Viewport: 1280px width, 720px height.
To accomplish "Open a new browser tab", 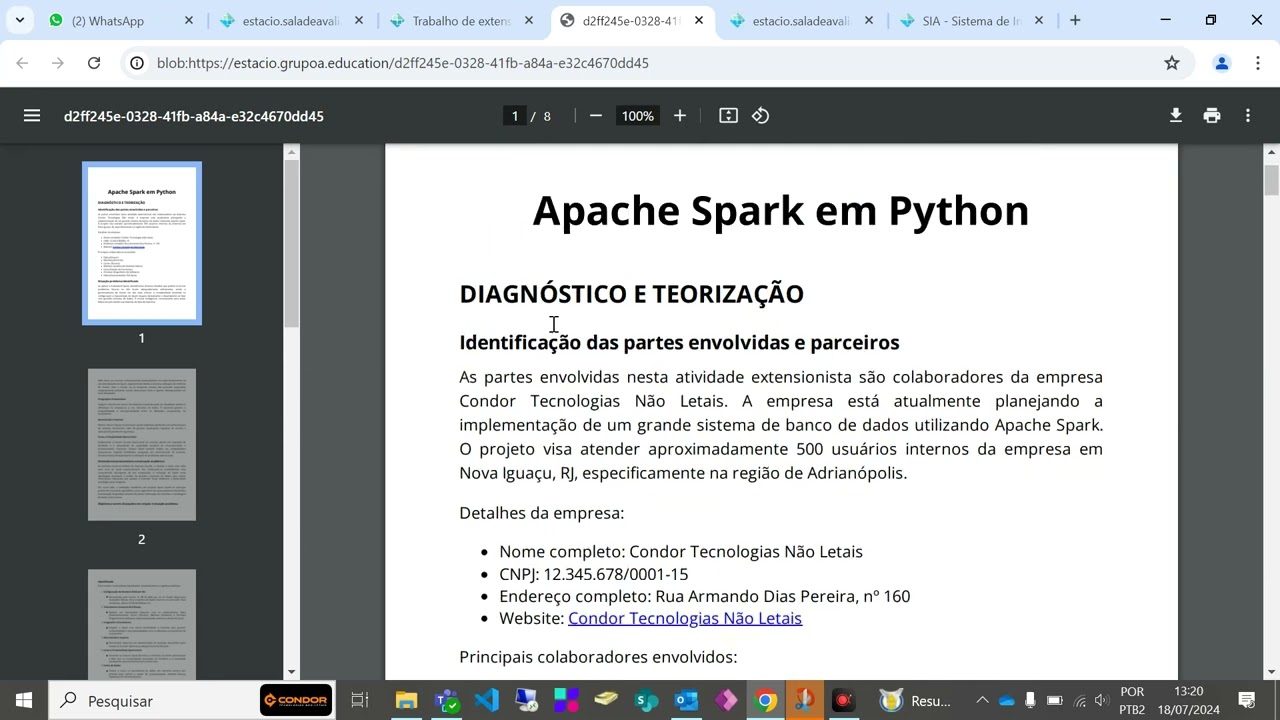I will coord(1075,20).
